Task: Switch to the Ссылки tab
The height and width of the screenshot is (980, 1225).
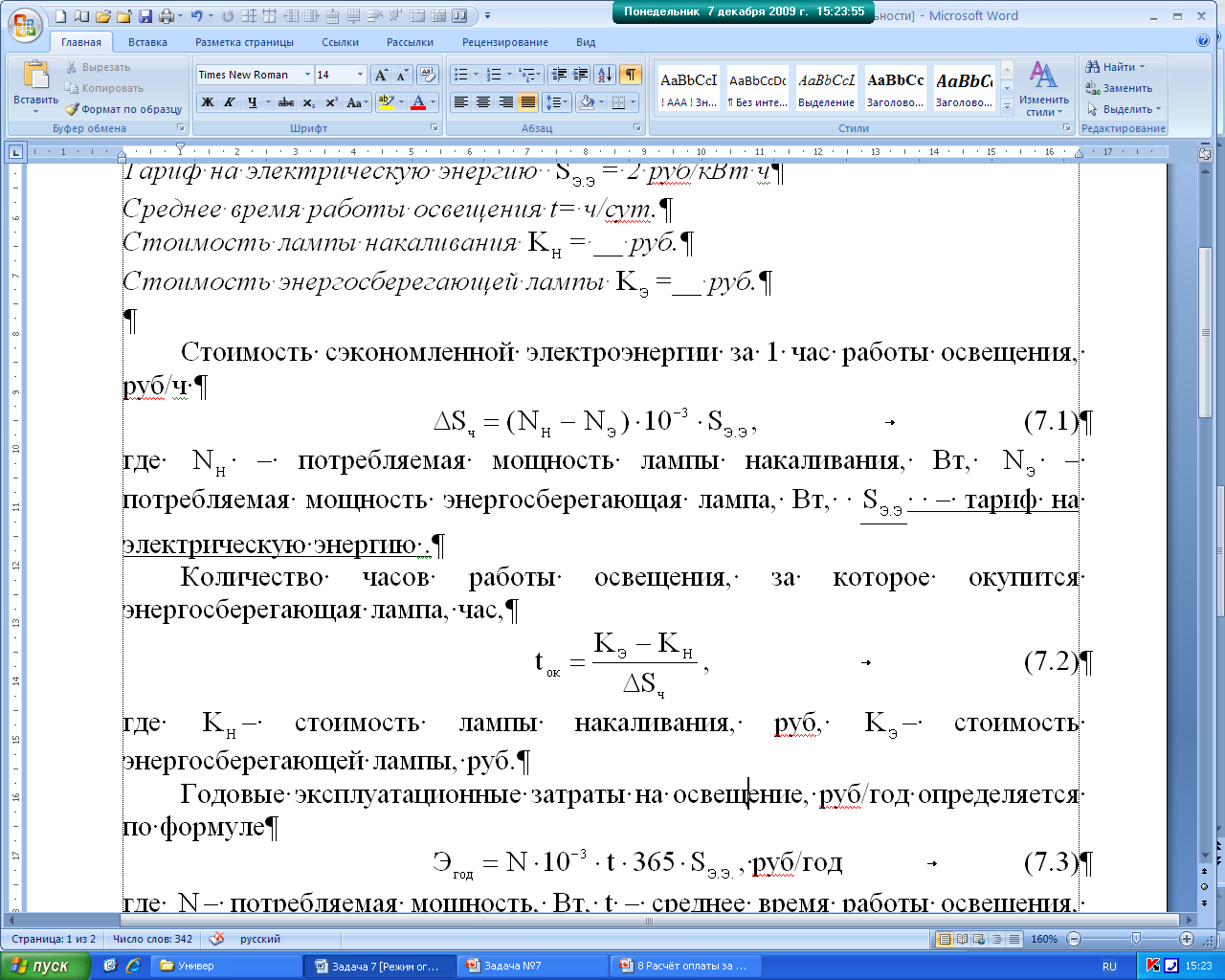Action: [340, 42]
